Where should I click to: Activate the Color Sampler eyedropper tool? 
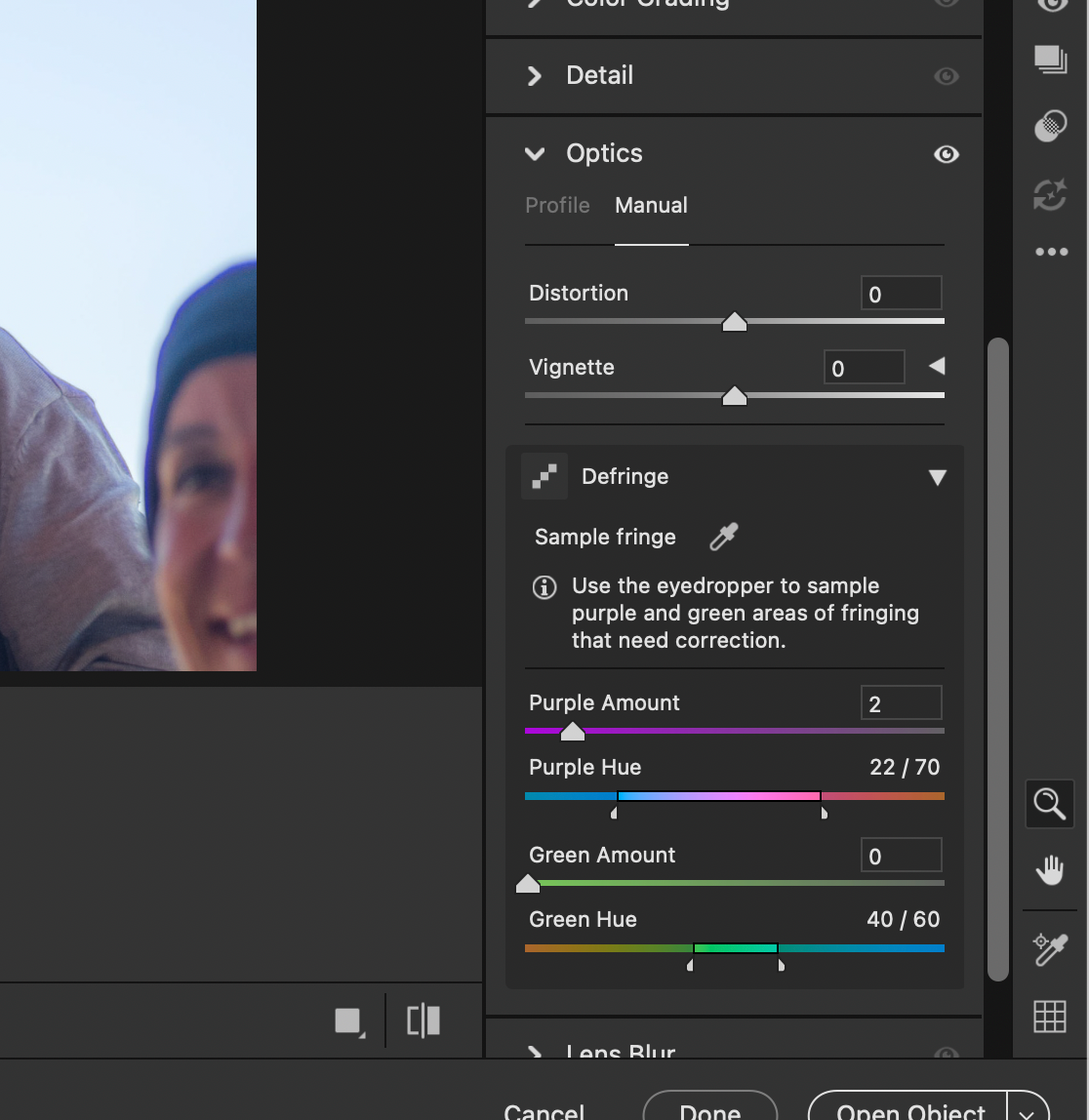point(1050,948)
